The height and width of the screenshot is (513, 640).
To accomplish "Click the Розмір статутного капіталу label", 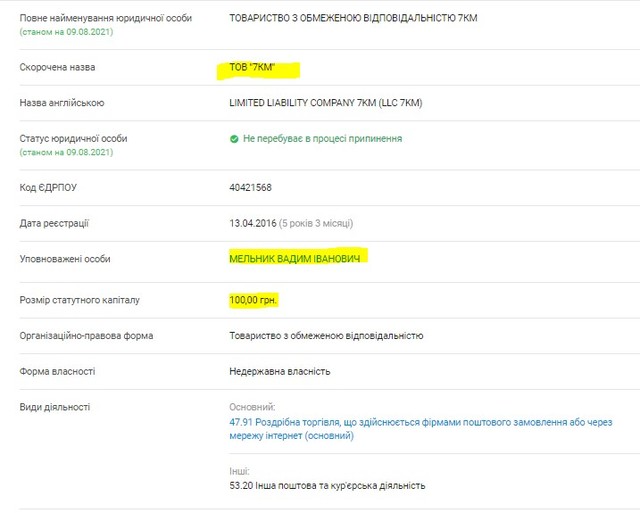I will pos(79,300).
